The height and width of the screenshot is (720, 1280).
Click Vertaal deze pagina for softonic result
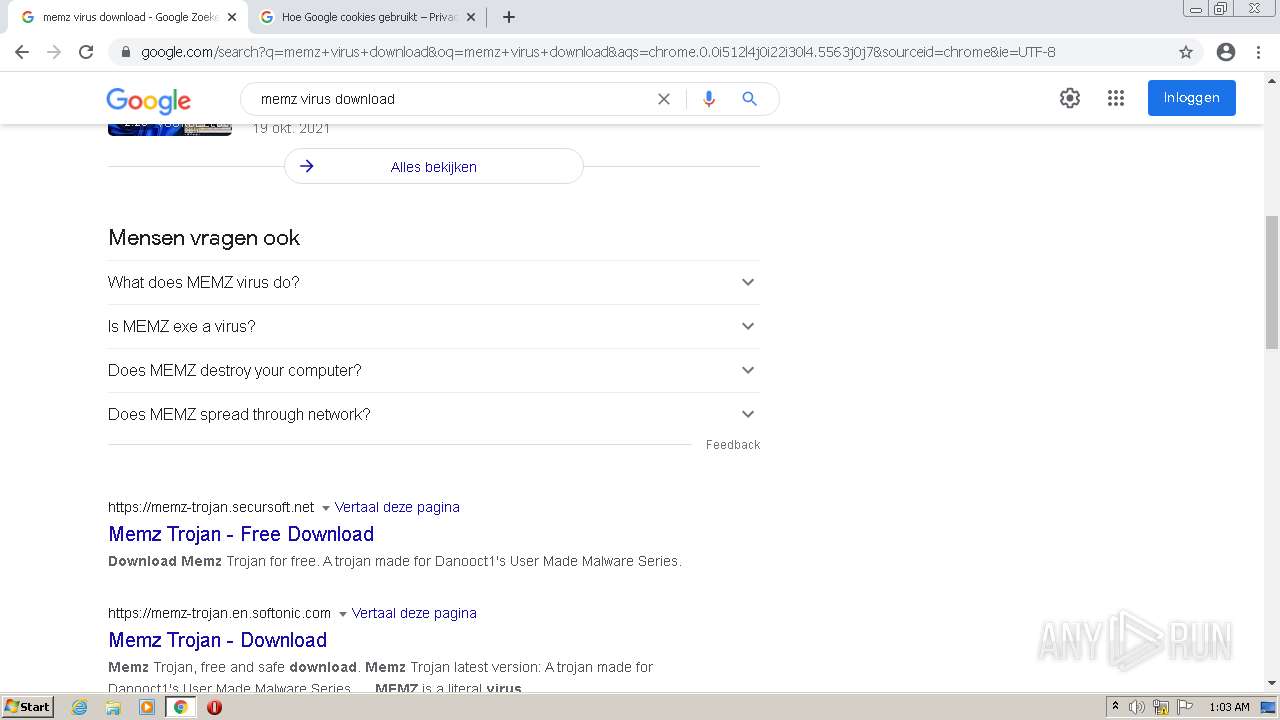point(414,613)
